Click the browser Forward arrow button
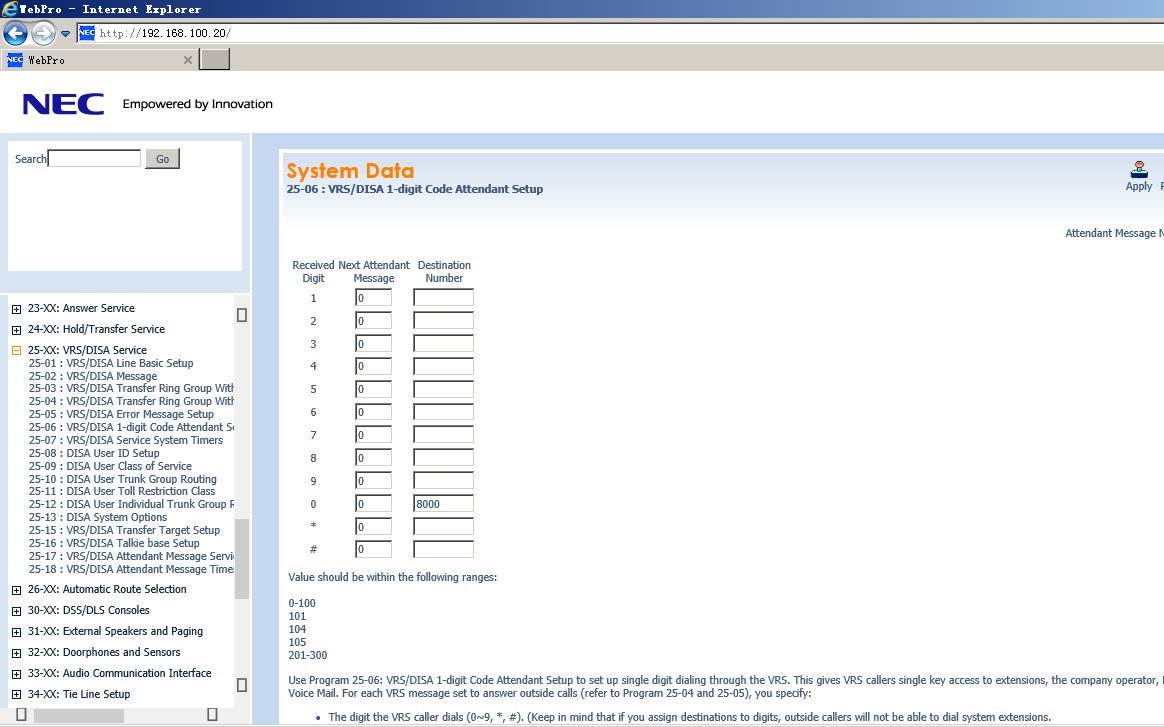Image resolution: width=1164 pixels, height=727 pixels. pos(43,33)
